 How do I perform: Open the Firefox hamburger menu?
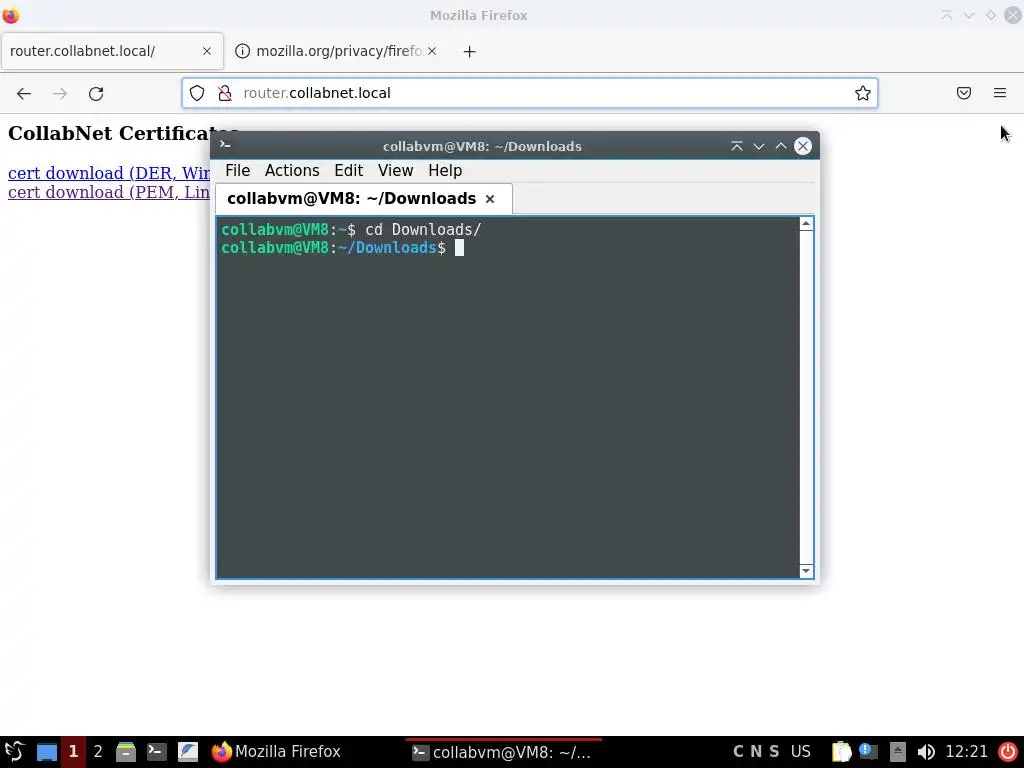[1000, 93]
